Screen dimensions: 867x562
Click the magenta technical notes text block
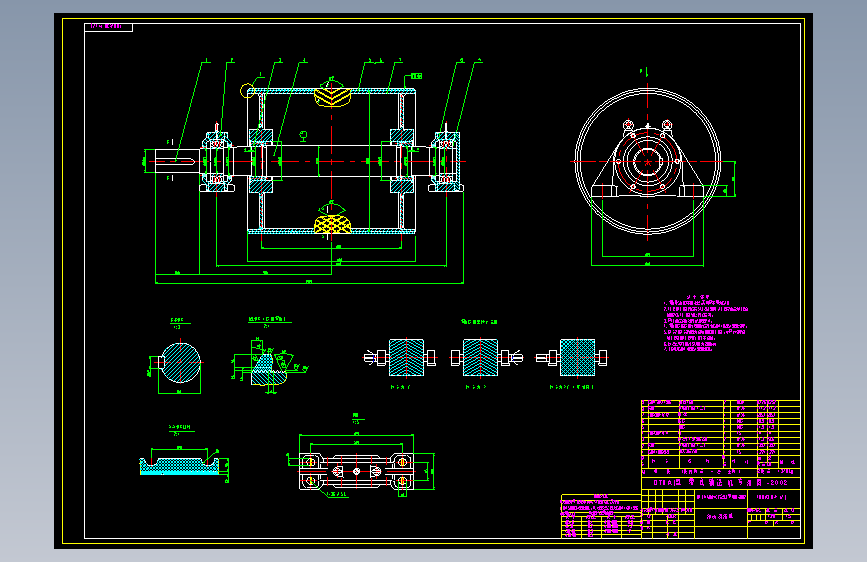pos(706,324)
